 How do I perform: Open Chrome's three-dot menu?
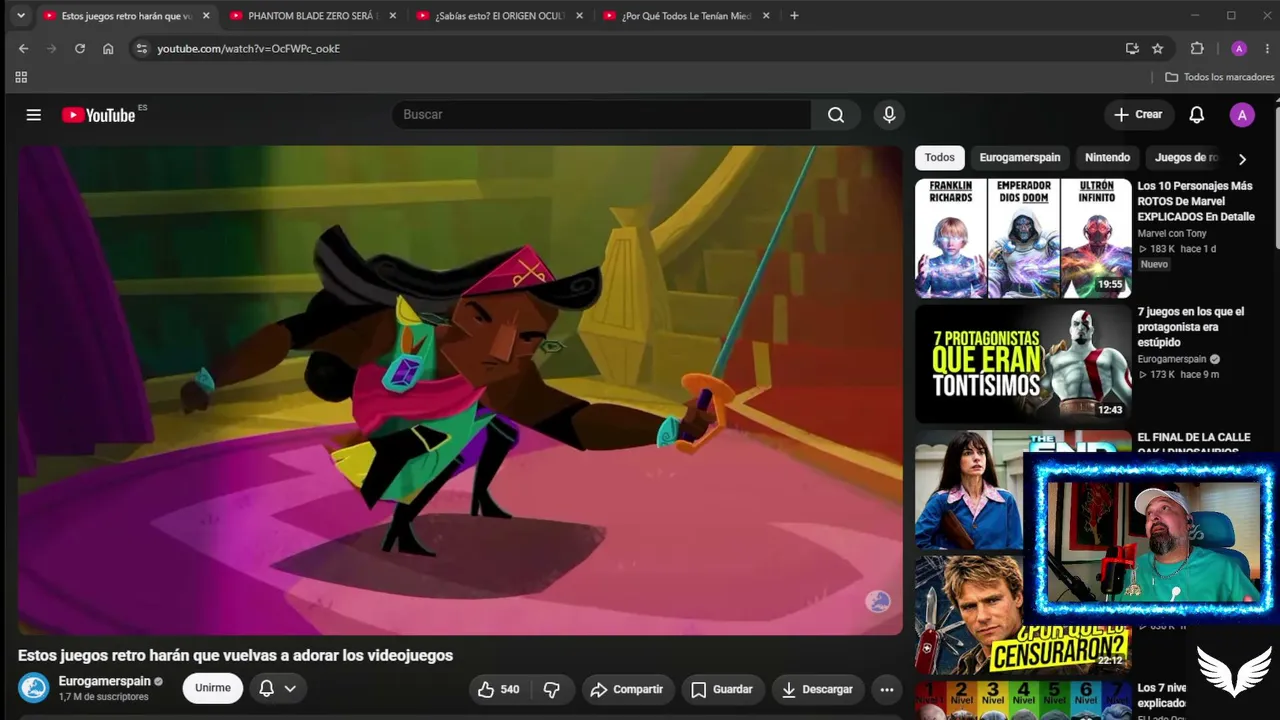pos(1267,48)
